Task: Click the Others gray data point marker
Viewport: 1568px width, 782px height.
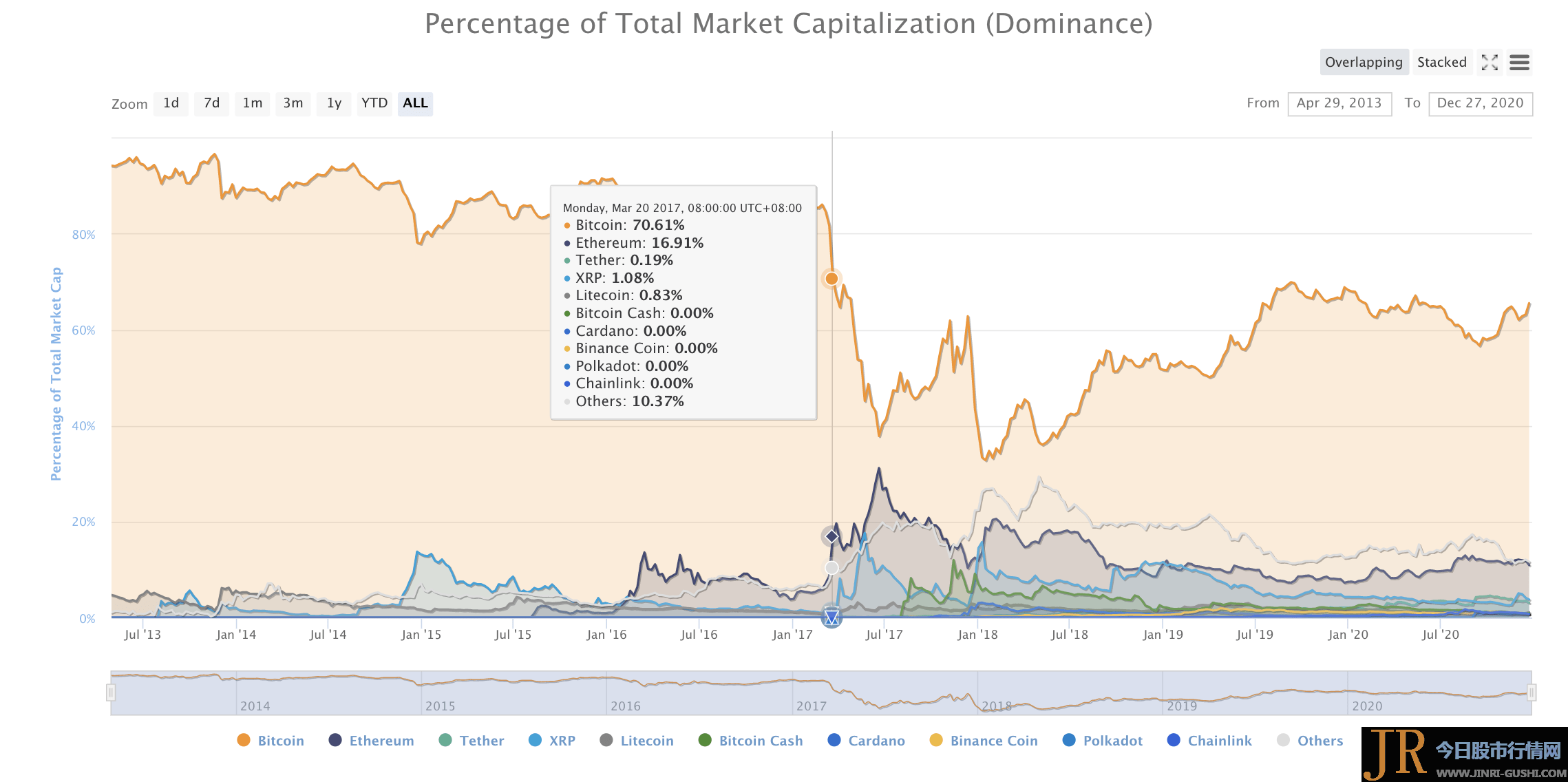Action: [x=831, y=568]
